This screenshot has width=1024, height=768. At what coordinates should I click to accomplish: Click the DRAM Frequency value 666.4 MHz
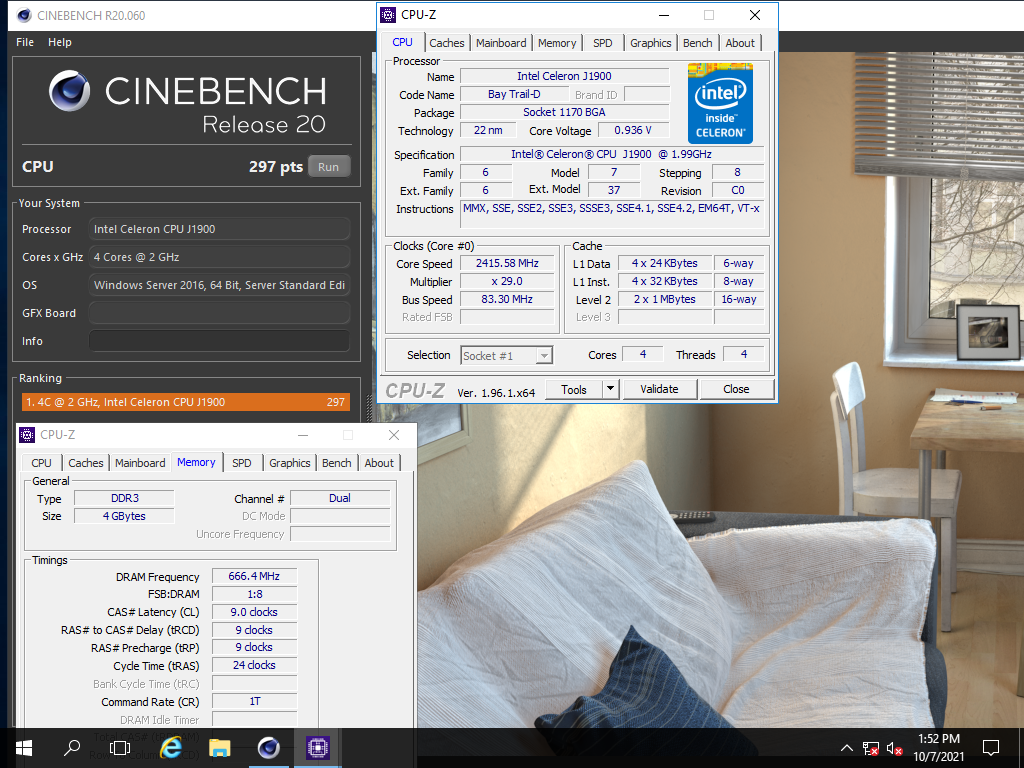tap(254, 576)
